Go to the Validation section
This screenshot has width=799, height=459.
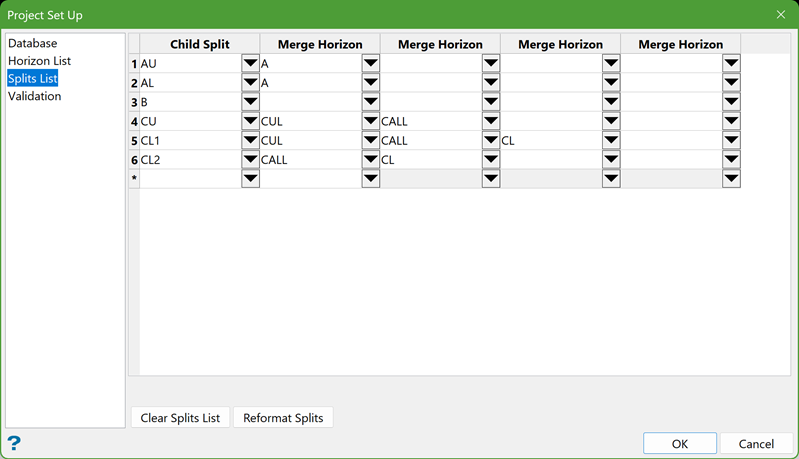click(35, 96)
